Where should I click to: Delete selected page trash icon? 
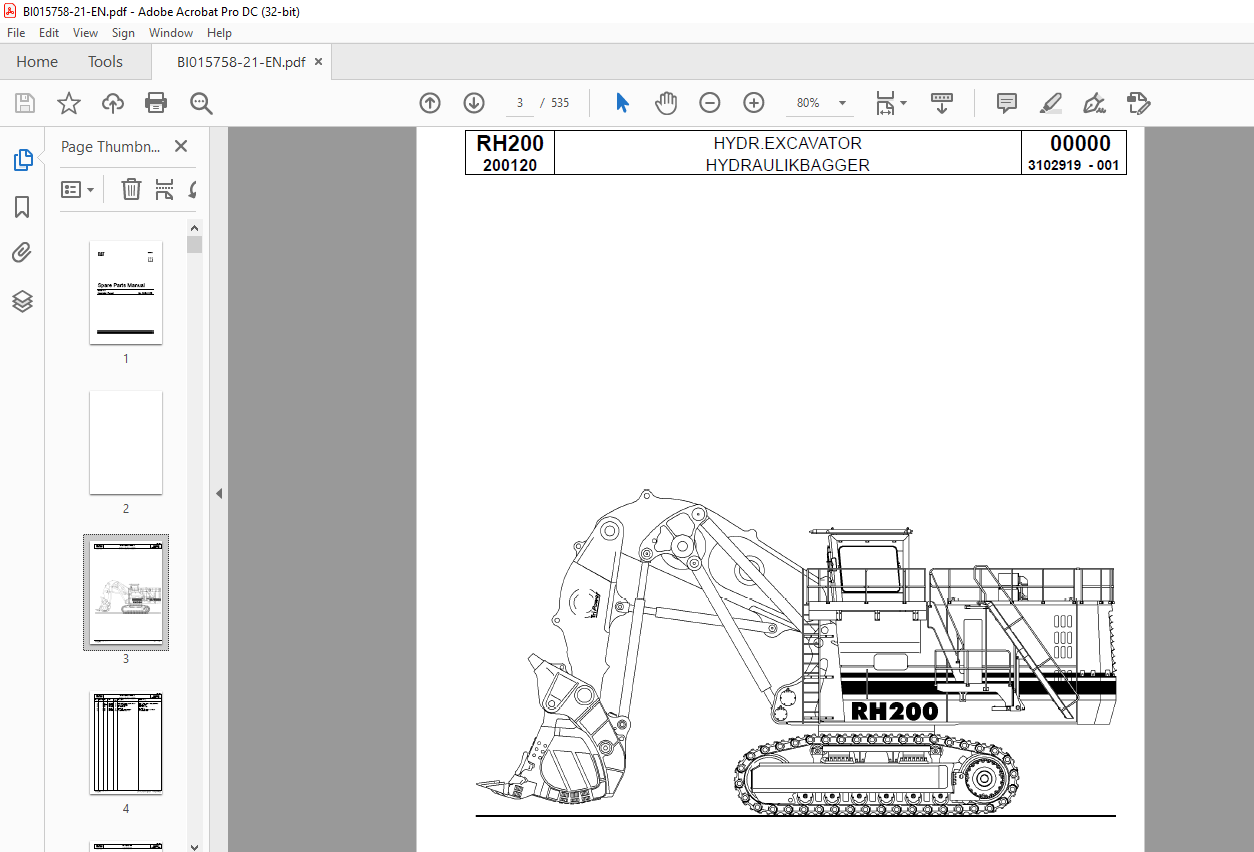(x=131, y=189)
